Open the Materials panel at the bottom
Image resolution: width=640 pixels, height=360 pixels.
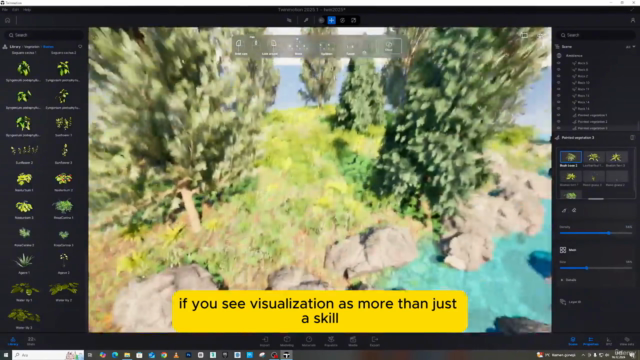coord(309,341)
